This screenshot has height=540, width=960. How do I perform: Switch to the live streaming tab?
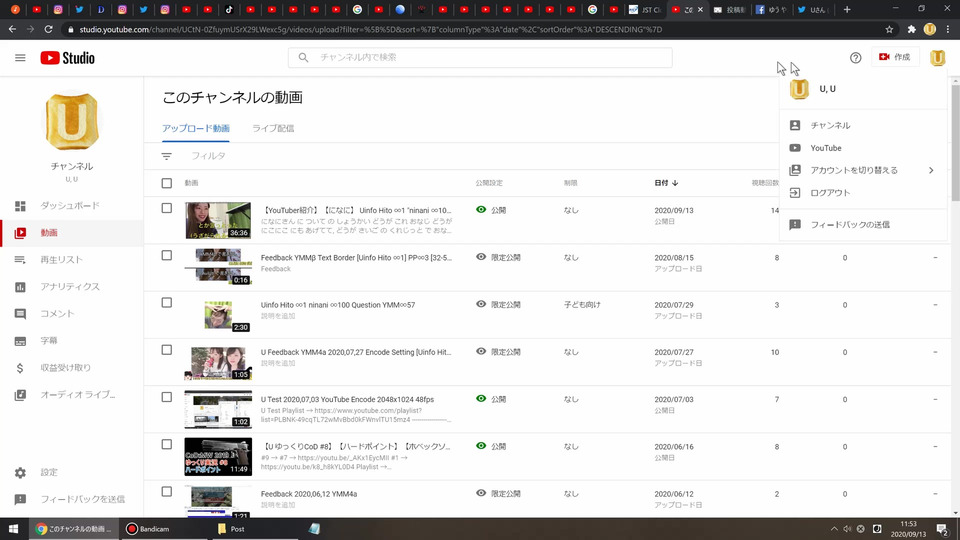pyautogui.click(x=273, y=129)
